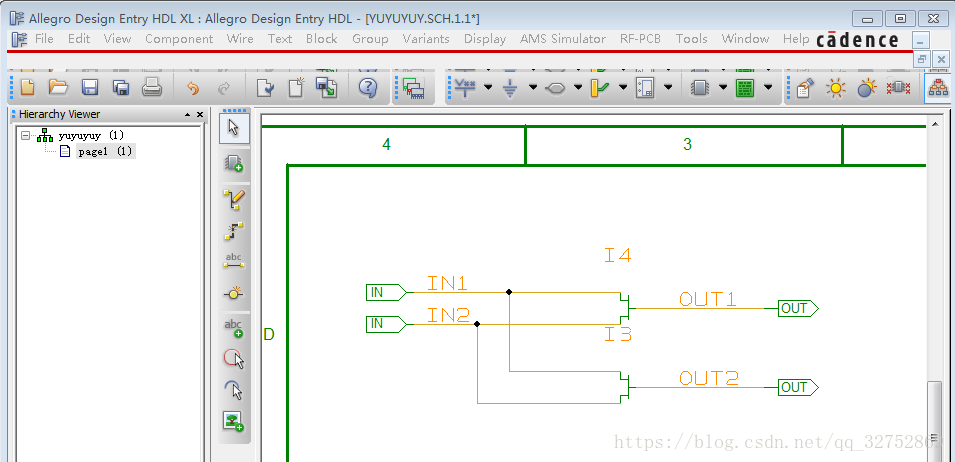
Task: Open dropdown arrow next to ground symbol
Action: pyautogui.click(x=532, y=88)
